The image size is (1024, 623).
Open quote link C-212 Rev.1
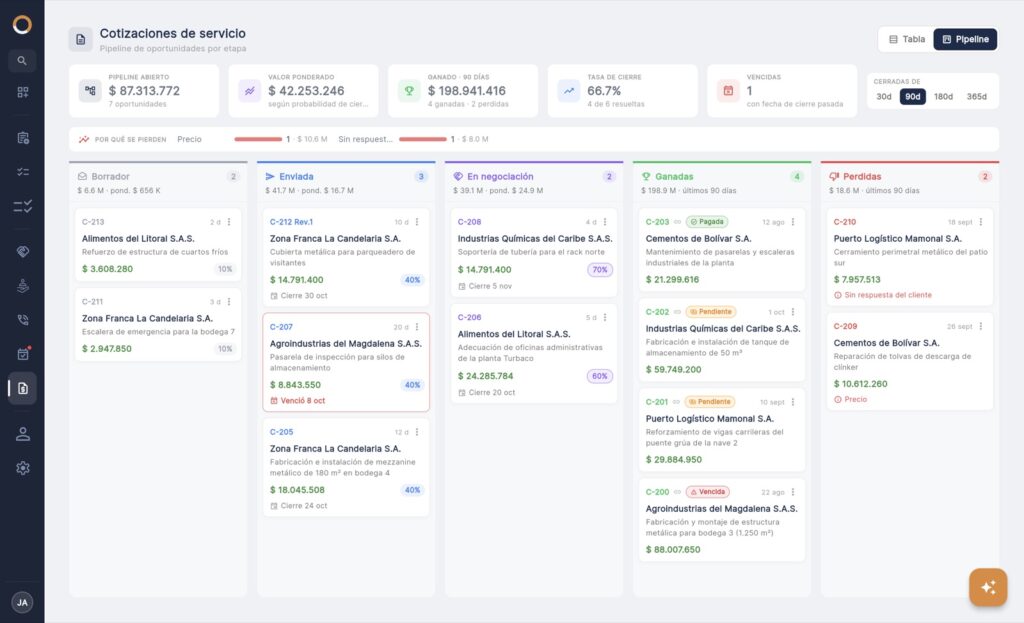pos(291,222)
